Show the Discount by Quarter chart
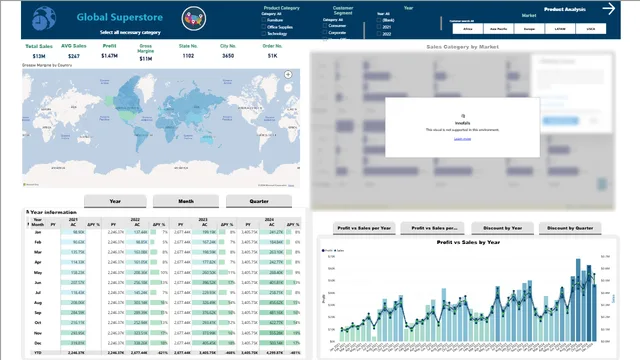 [570, 228]
